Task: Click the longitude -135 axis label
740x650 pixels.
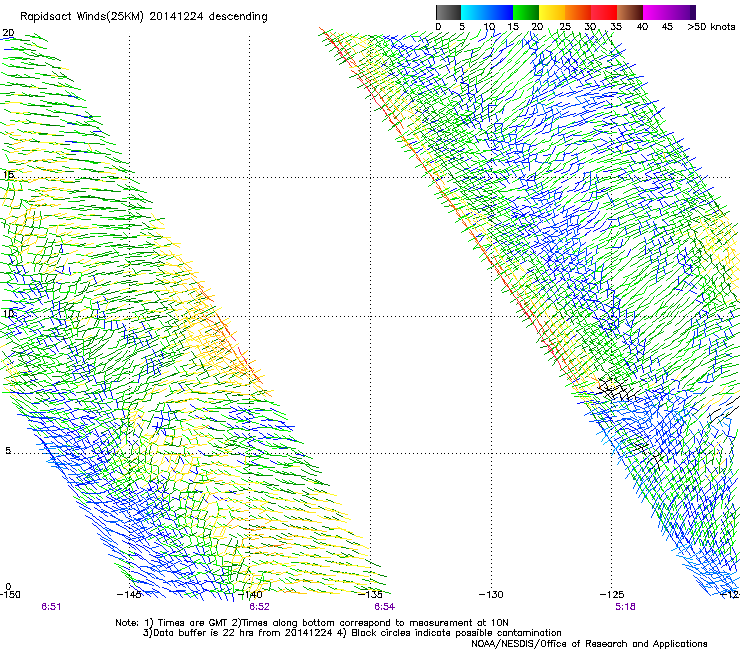Action: pyautogui.click(x=370, y=595)
